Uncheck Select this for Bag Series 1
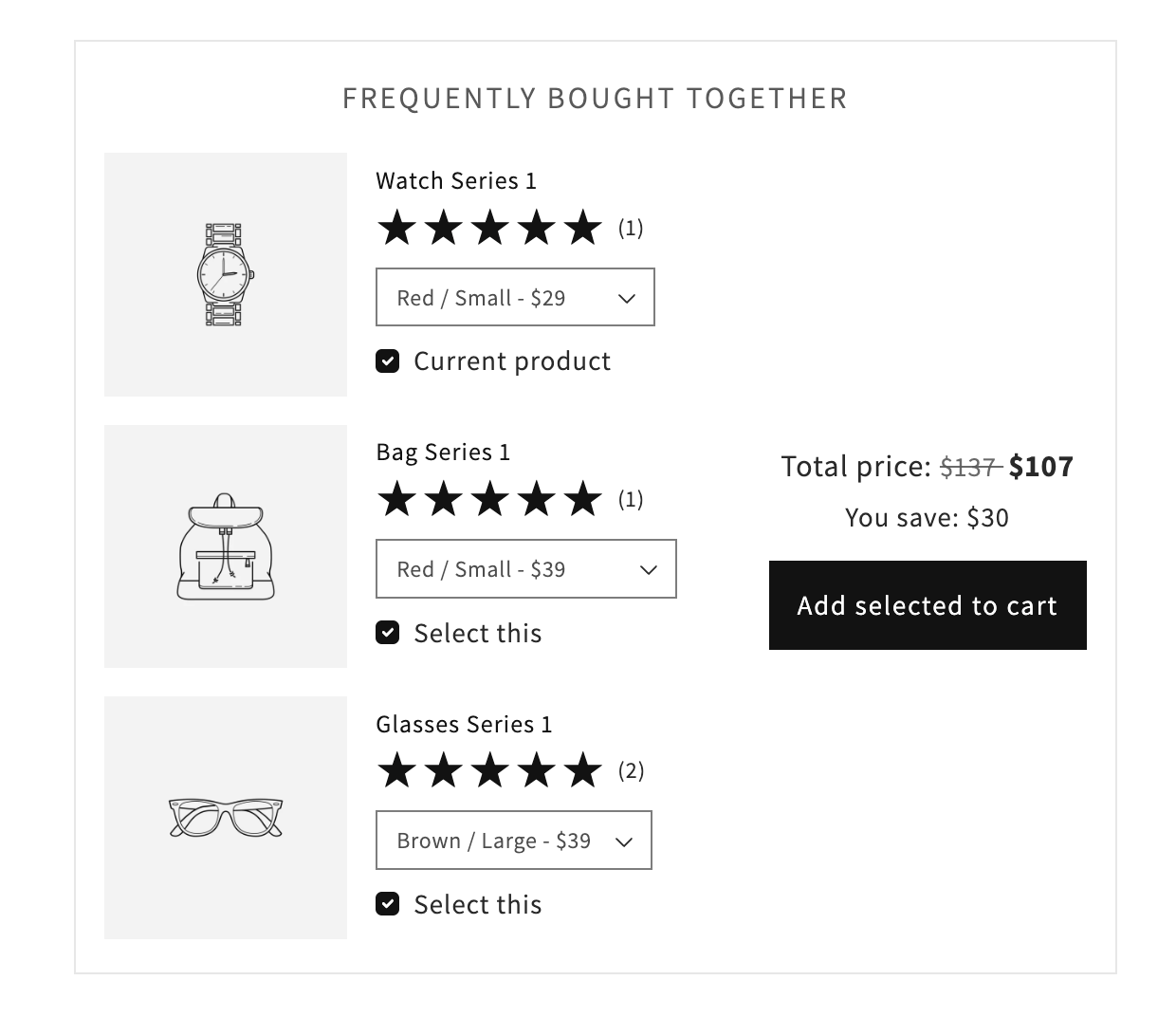The height and width of the screenshot is (1017, 1176). pos(388,633)
